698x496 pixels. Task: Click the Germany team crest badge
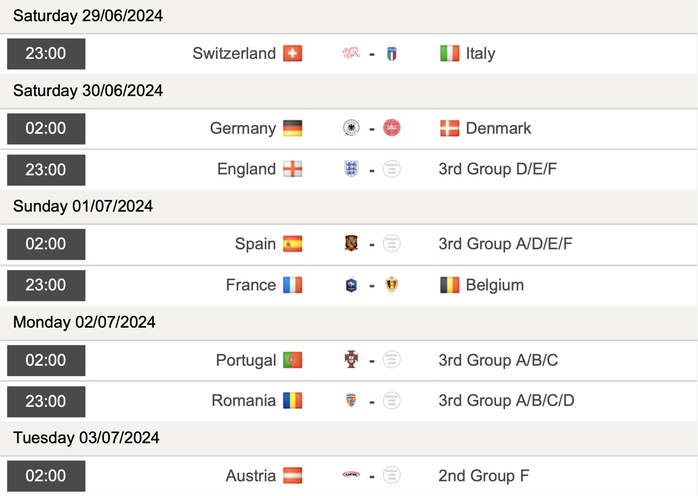[351, 128]
